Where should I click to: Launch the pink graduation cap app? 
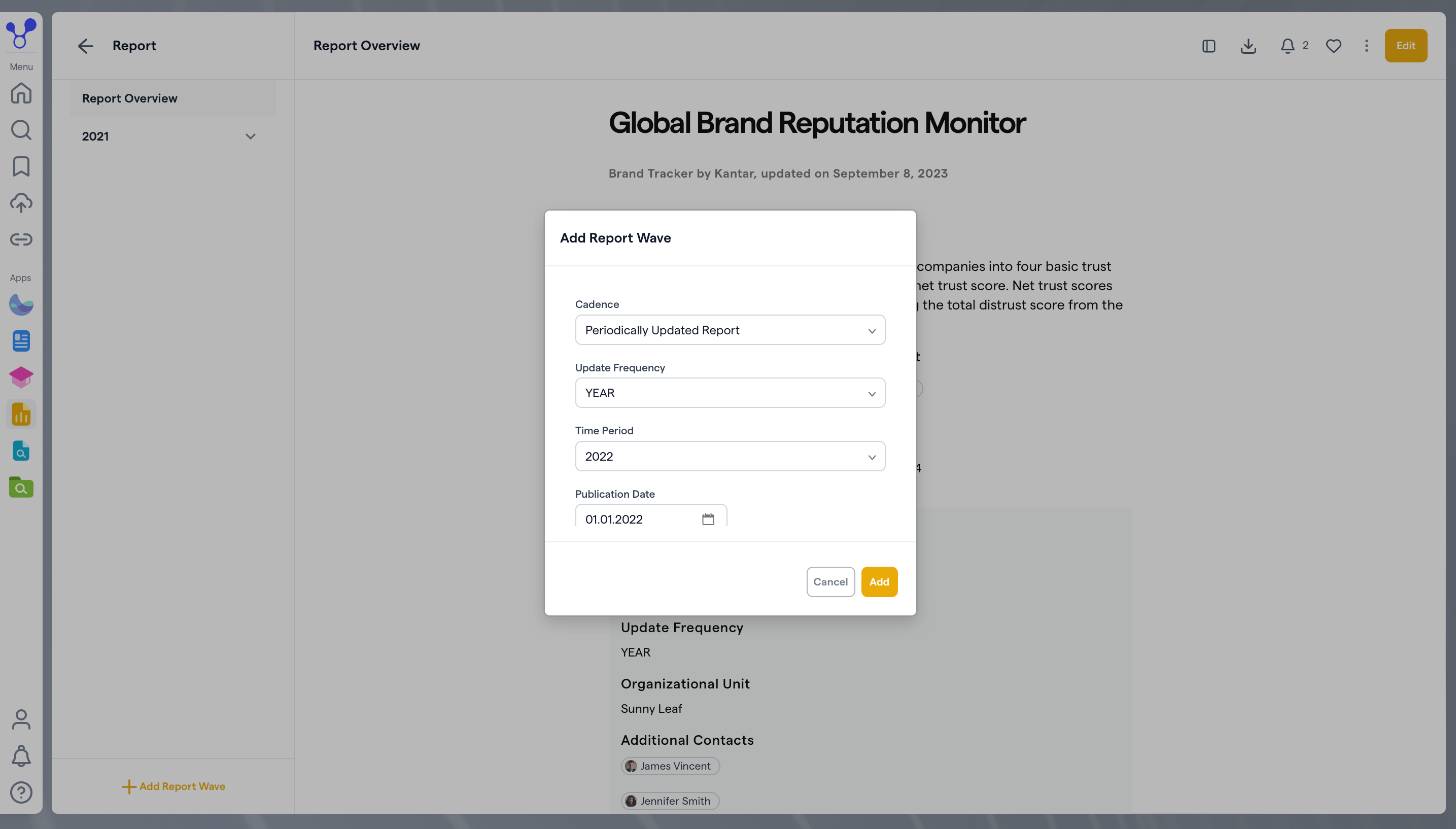tap(21, 377)
